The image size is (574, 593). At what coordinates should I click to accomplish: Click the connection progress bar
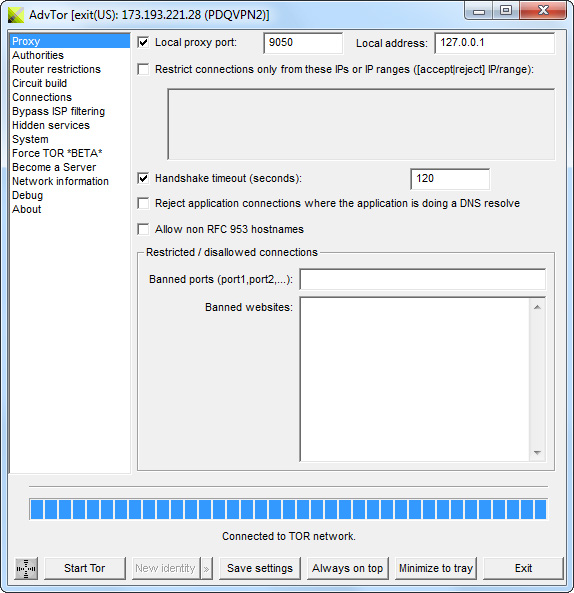289,509
